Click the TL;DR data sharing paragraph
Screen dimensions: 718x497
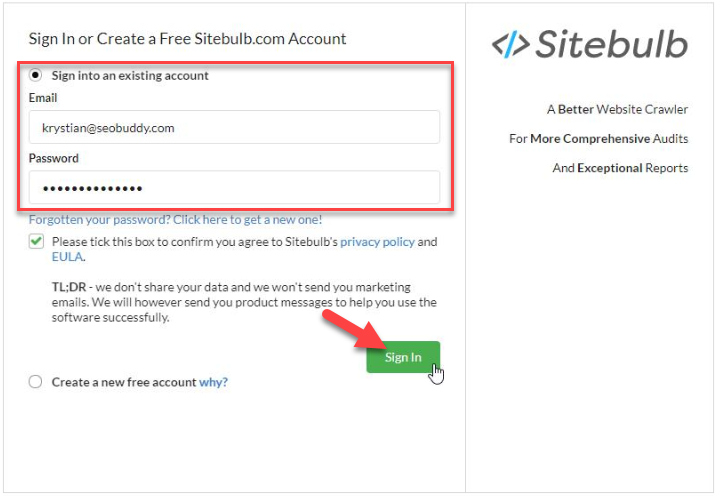click(244, 302)
